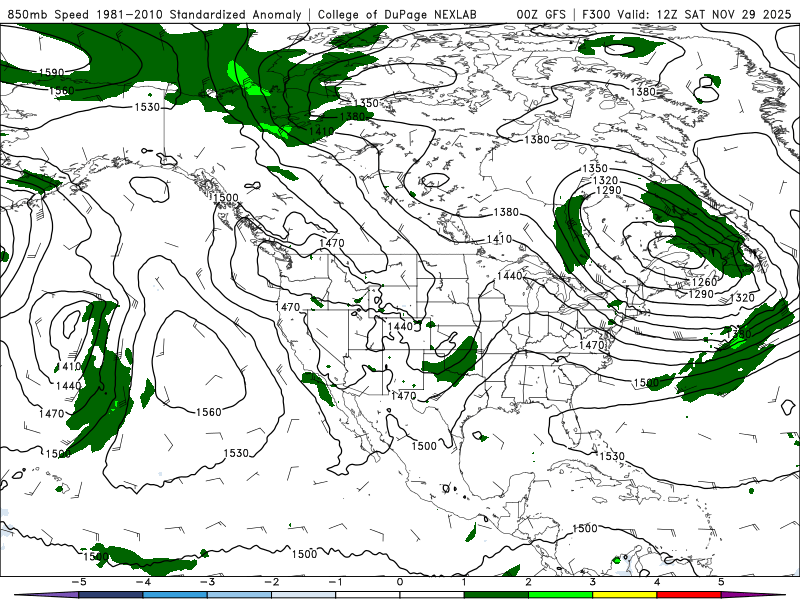800x600 pixels.
Task: Click the '1' color scale label
Action: click(464, 582)
